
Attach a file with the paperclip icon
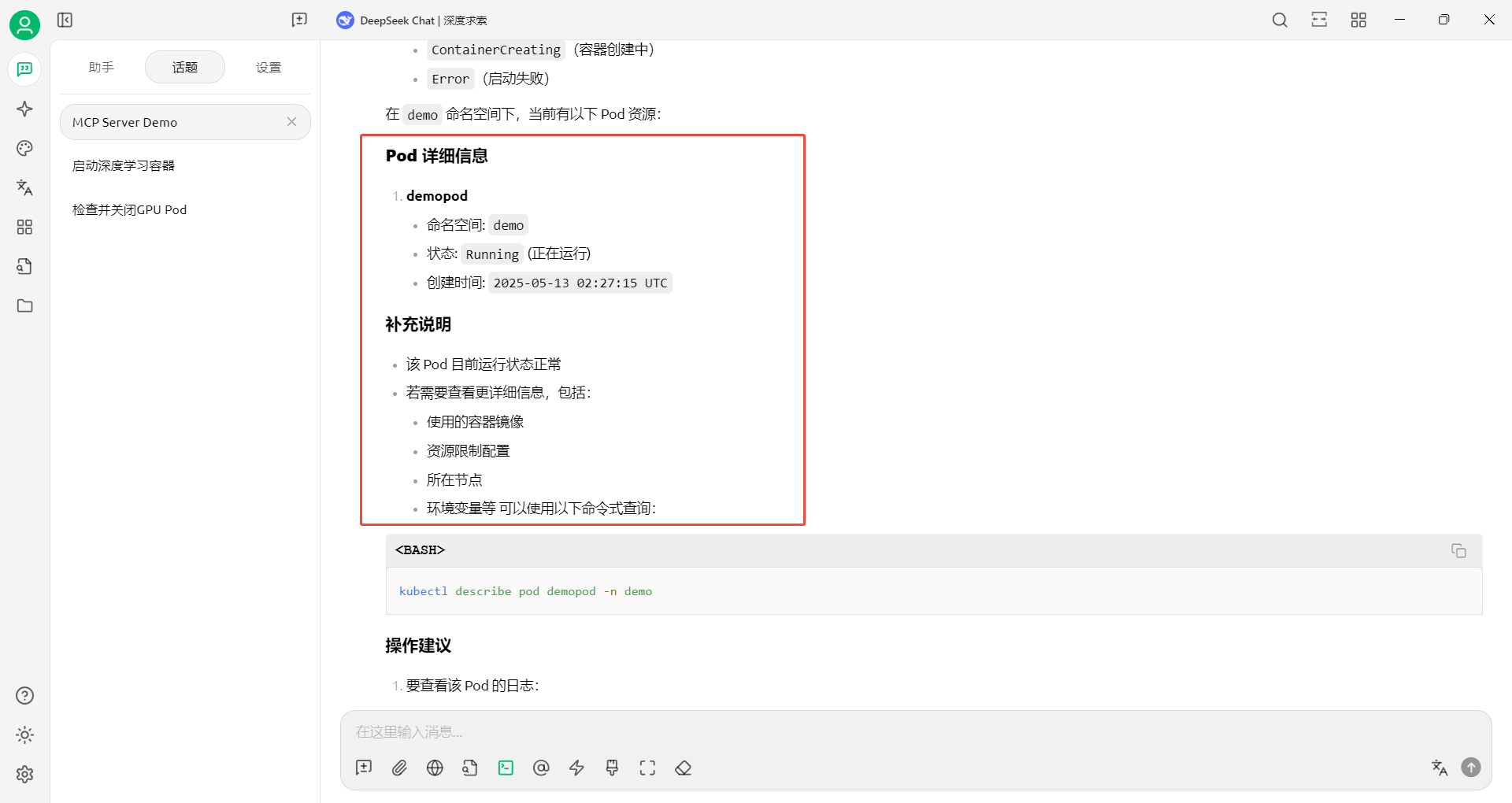[399, 768]
